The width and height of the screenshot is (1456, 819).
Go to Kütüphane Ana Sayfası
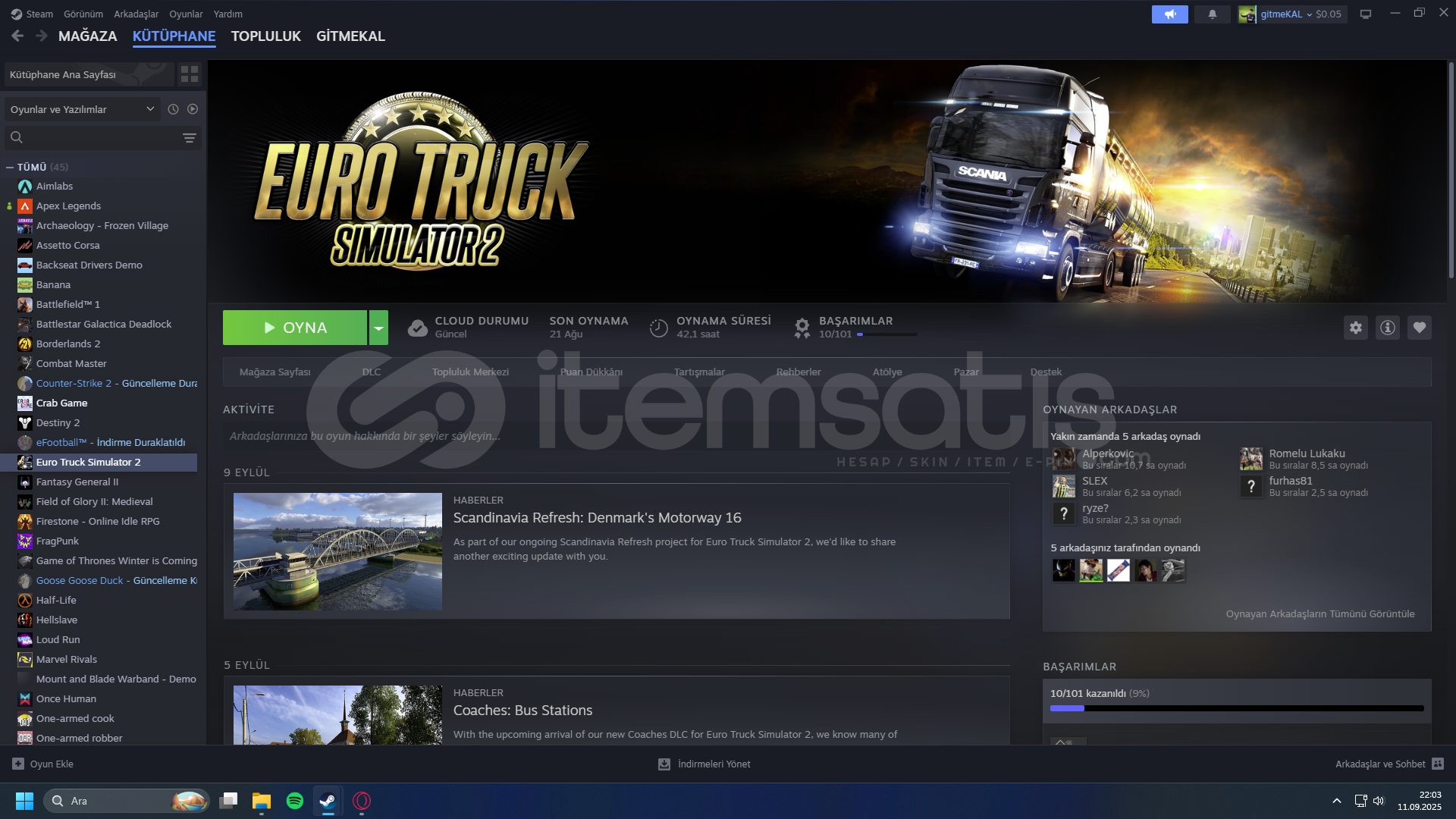pyautogui.click(x=89, y=74)
